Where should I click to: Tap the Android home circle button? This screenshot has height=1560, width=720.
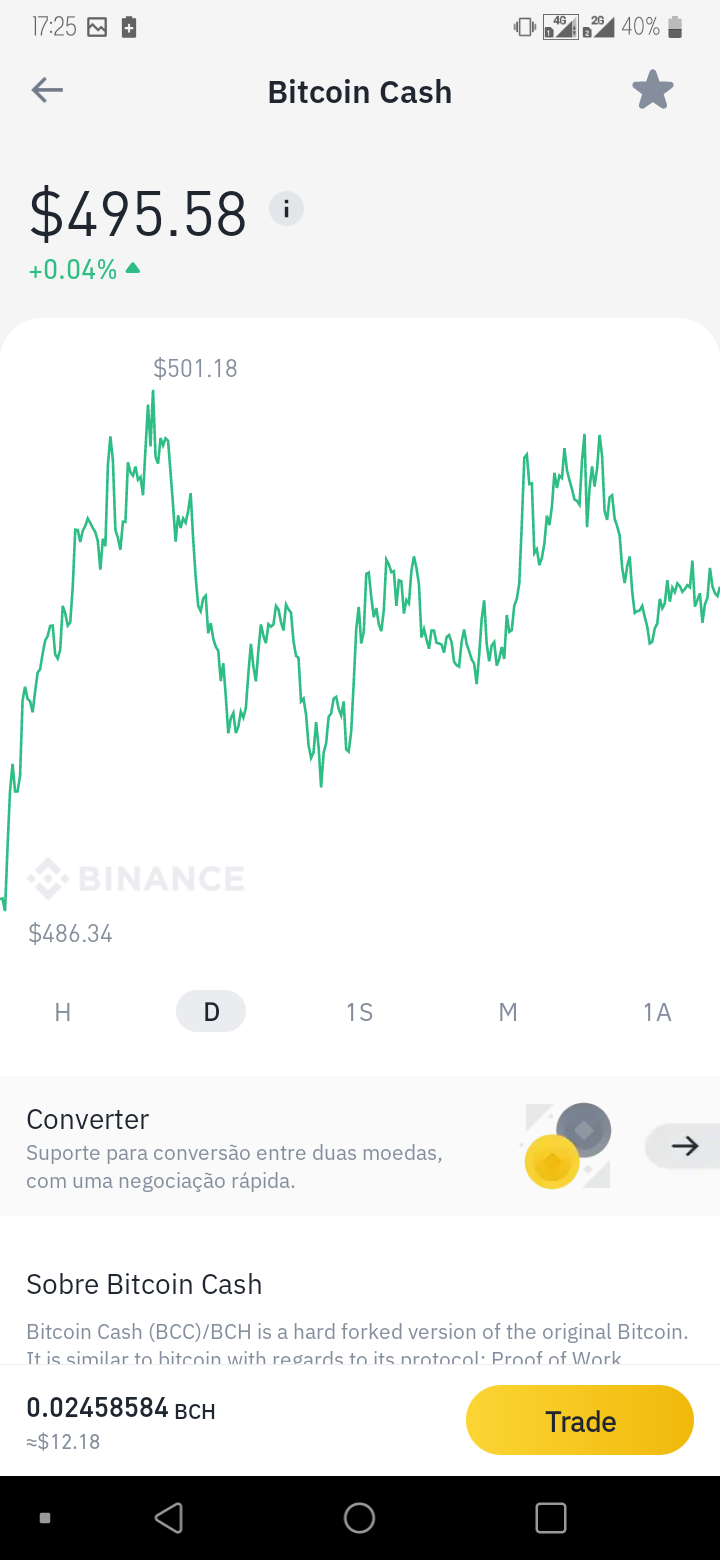[x=359, y=1518]
